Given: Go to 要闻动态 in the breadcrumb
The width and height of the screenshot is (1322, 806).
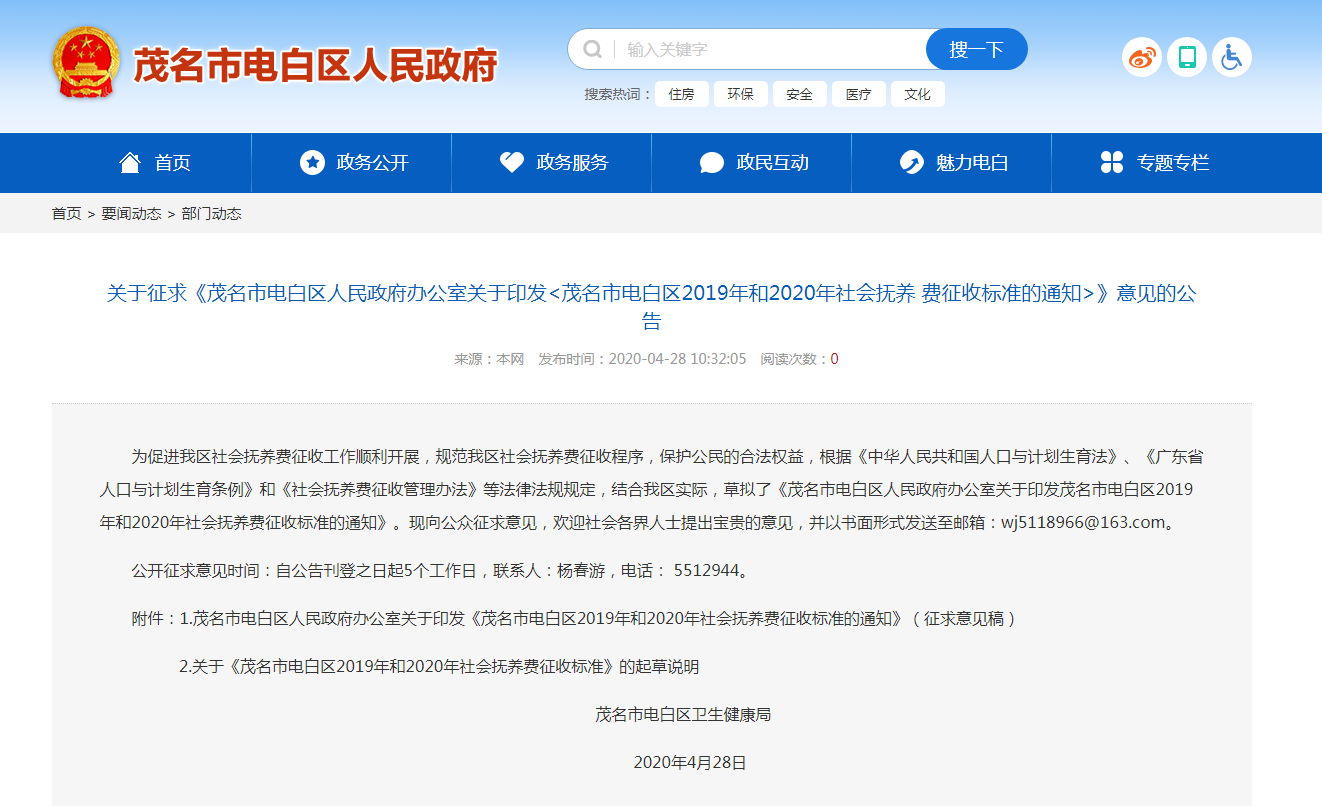Looking at the screenshot, I should [x=131, y=214].
